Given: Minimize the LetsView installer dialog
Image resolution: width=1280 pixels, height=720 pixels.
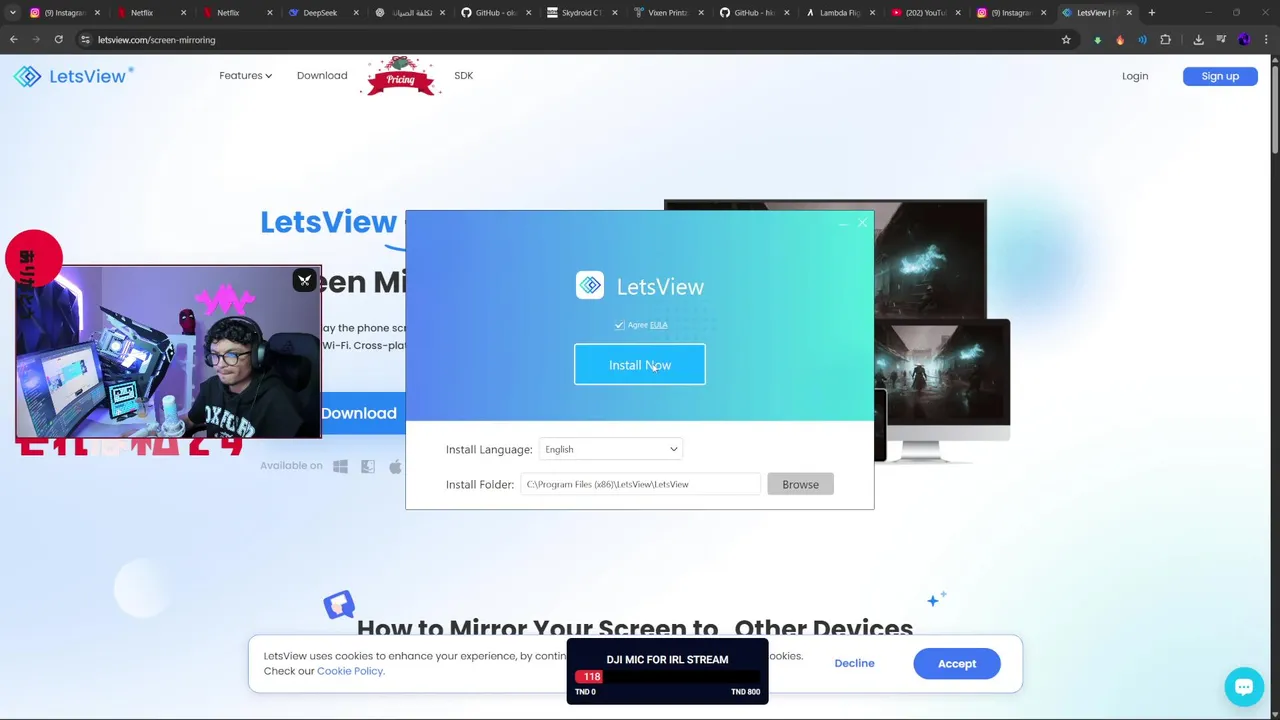Looking at the screenshot, I should tap(843, 223).
